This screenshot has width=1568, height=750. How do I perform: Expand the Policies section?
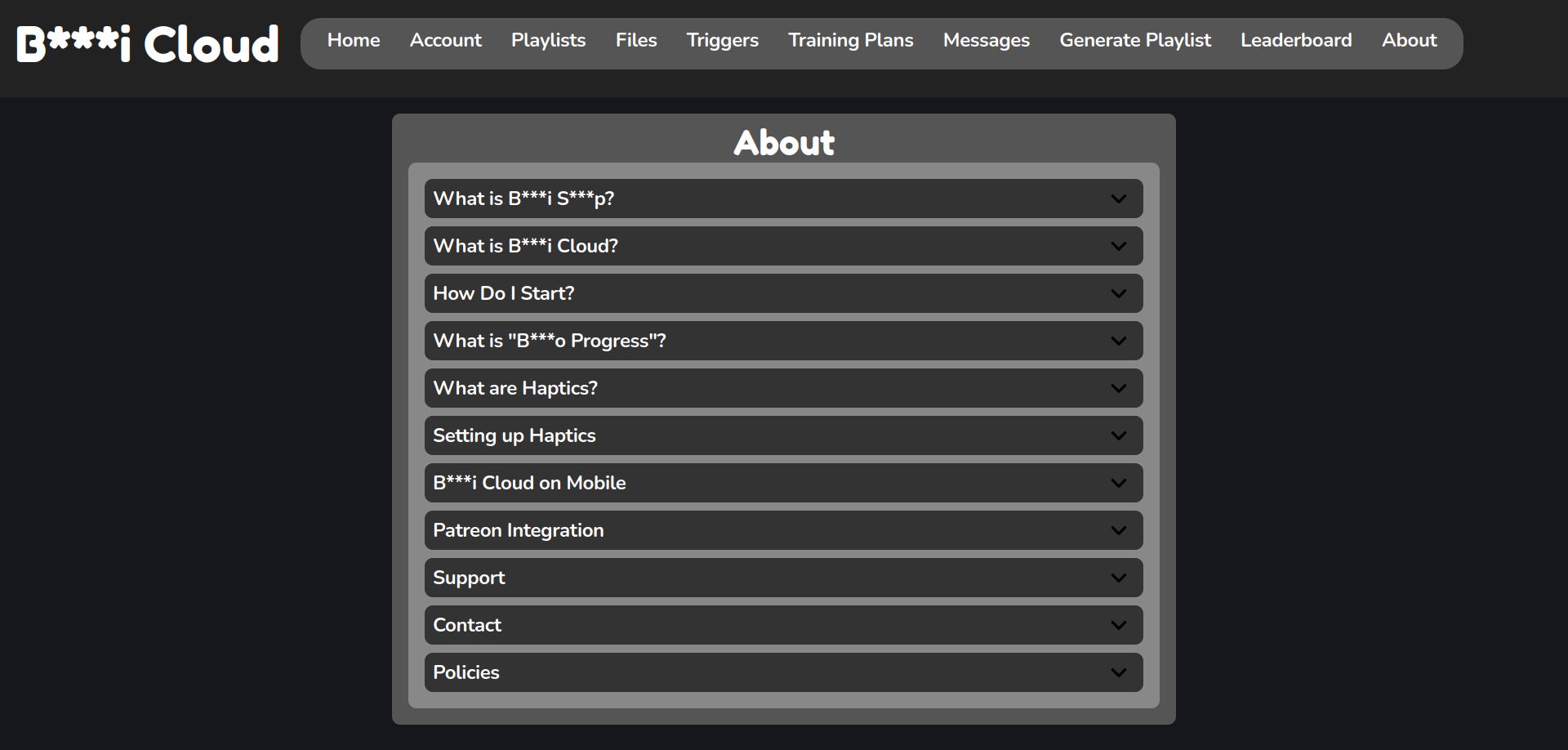[784, 672]
